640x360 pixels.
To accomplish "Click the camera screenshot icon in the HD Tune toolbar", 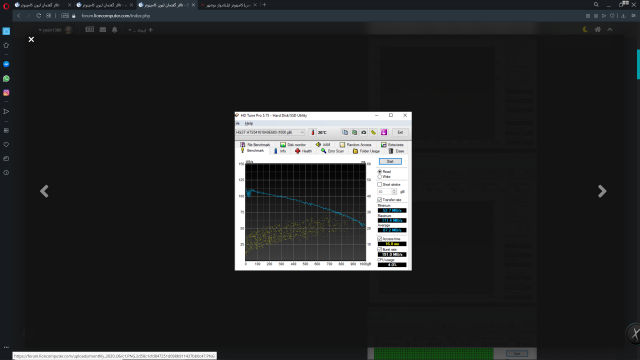I will pyautogui.click(x=364, y=132).
